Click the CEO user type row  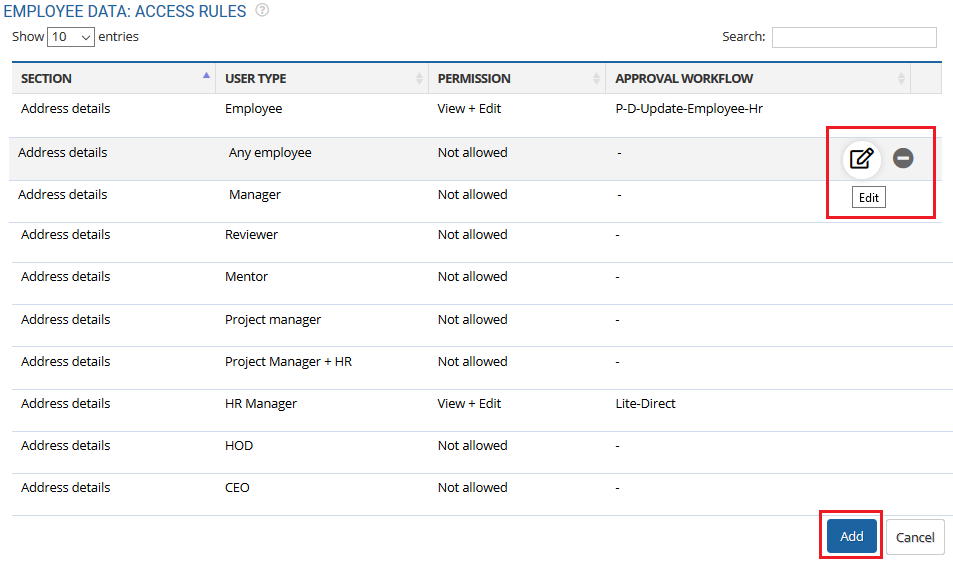point(237,488)
